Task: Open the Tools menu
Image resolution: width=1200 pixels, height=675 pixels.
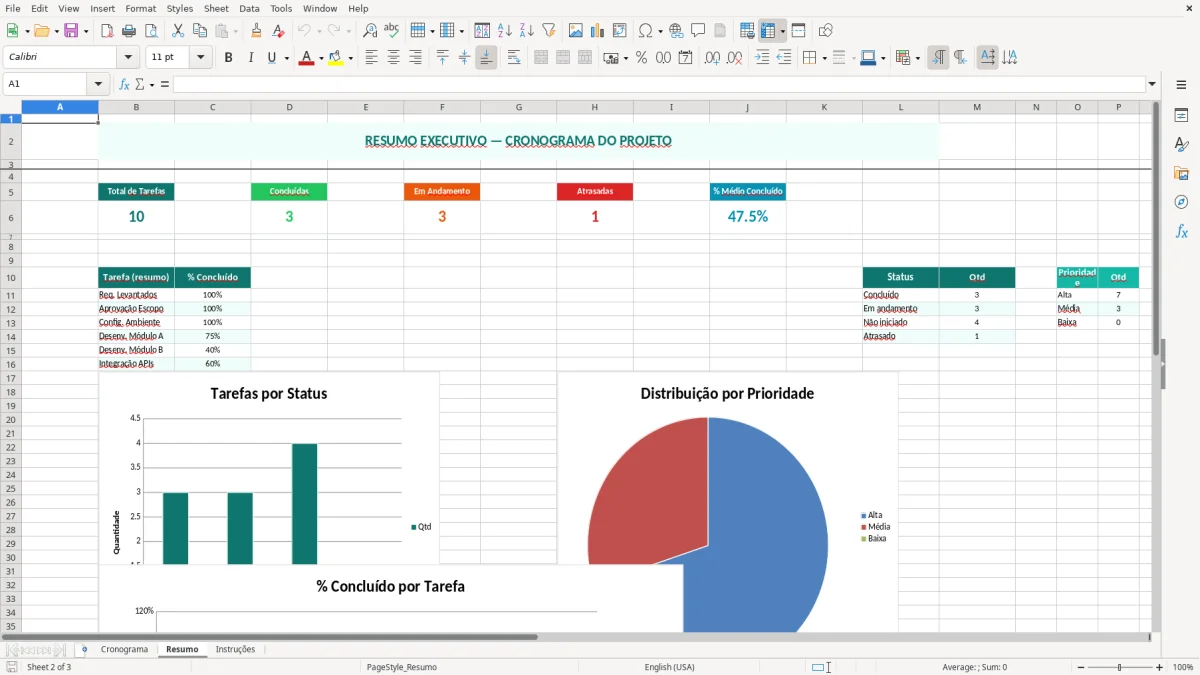Action: [281, 8]
